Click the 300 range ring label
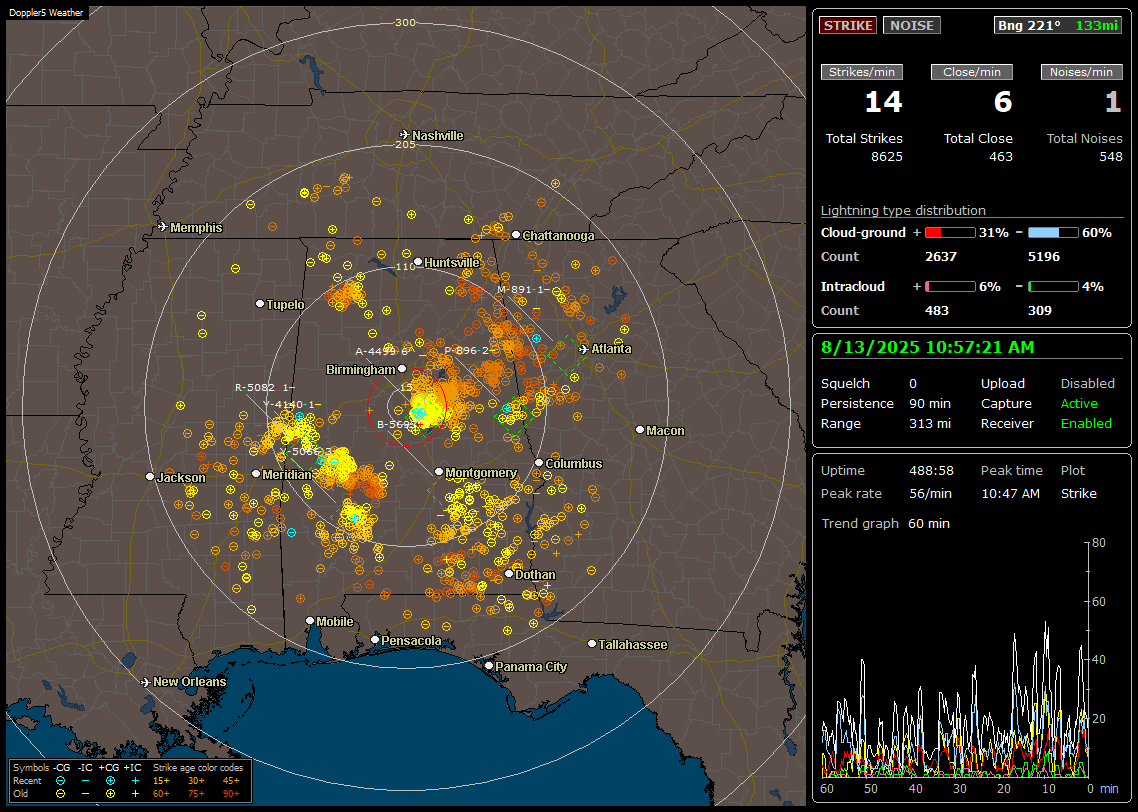Viewport: 1138px width, 812px height. 405,22
